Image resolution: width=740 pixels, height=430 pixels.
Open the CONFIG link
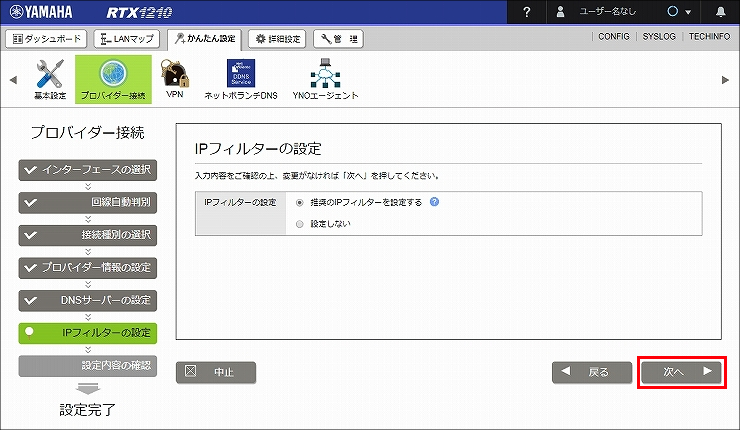coord(614,36)
